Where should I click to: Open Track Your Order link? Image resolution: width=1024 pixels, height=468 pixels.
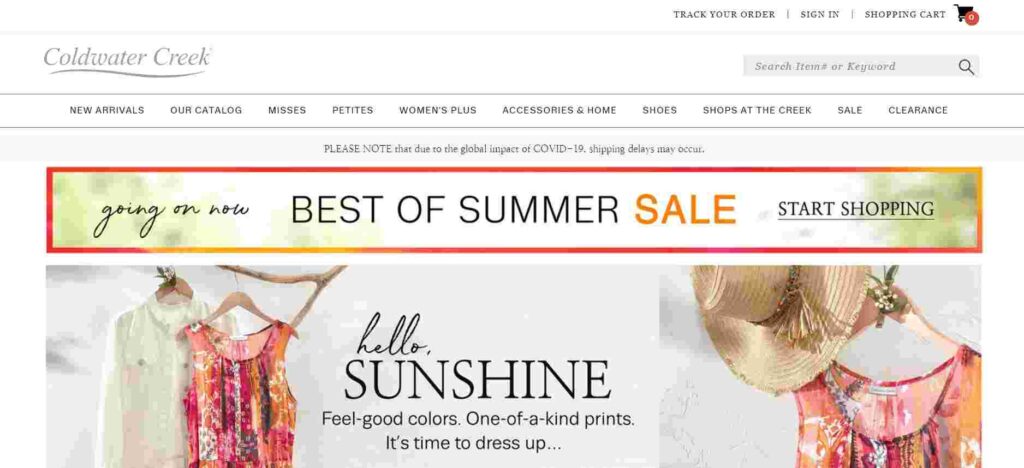coord(724,14)
